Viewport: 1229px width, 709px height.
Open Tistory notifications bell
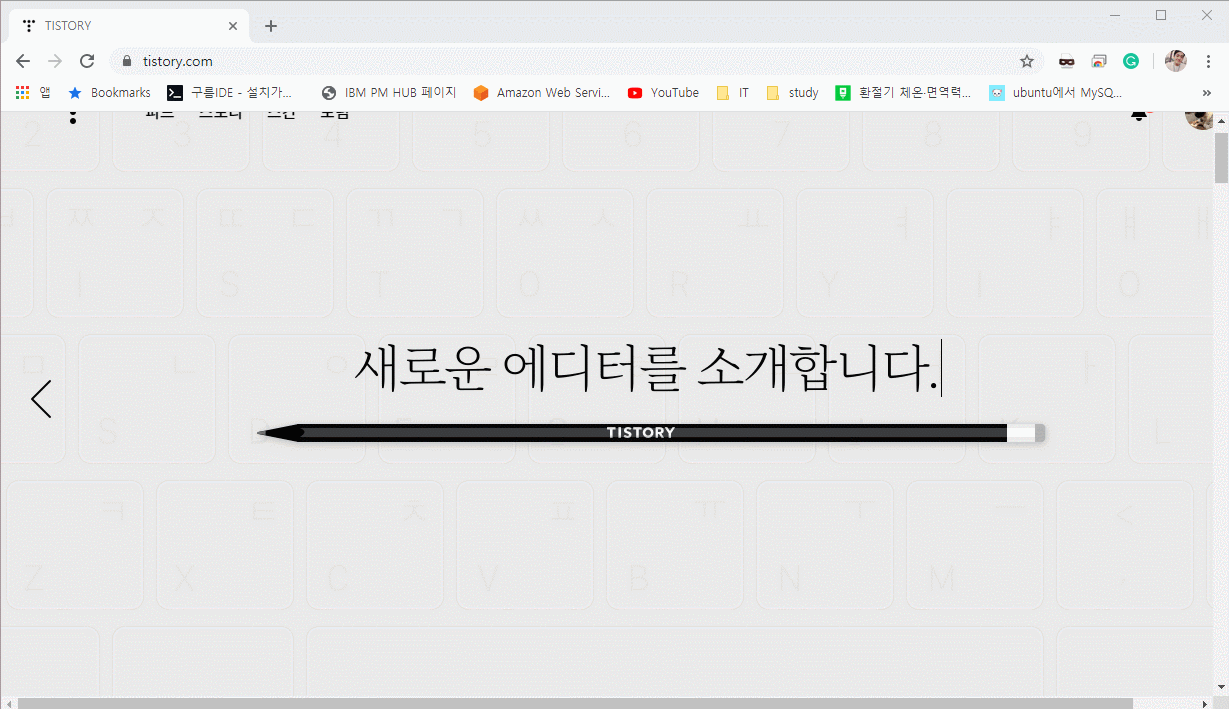coord(1138,117)
